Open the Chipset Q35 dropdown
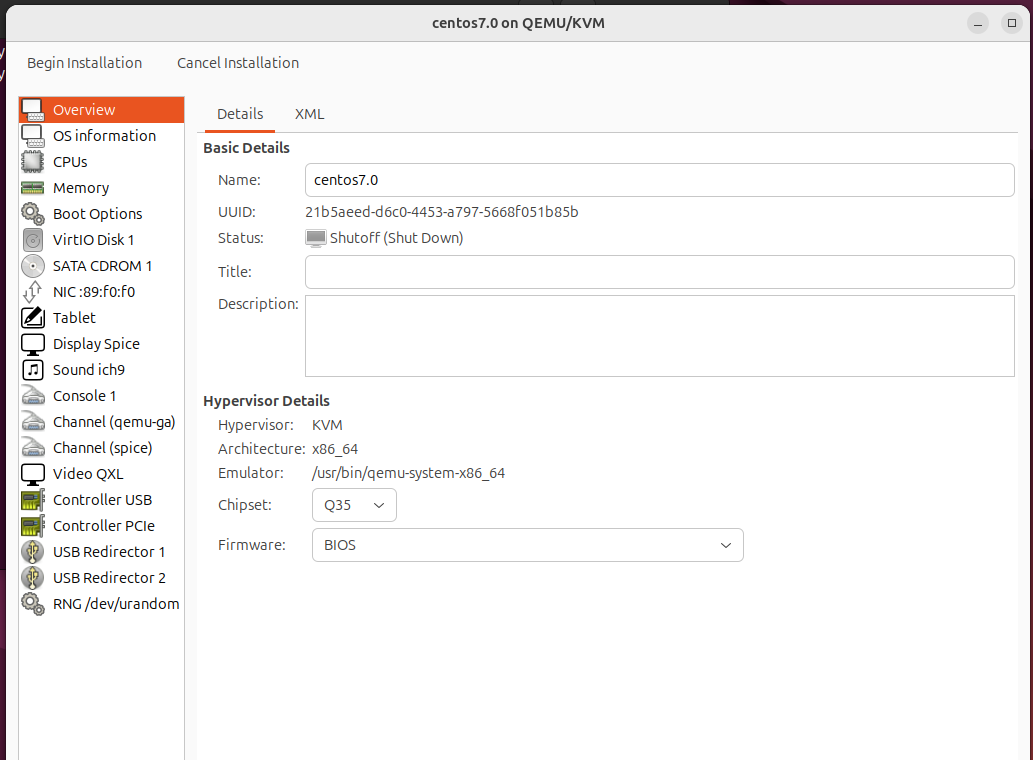The height and width of the screenshot is (760, 1033). (354, 505)
